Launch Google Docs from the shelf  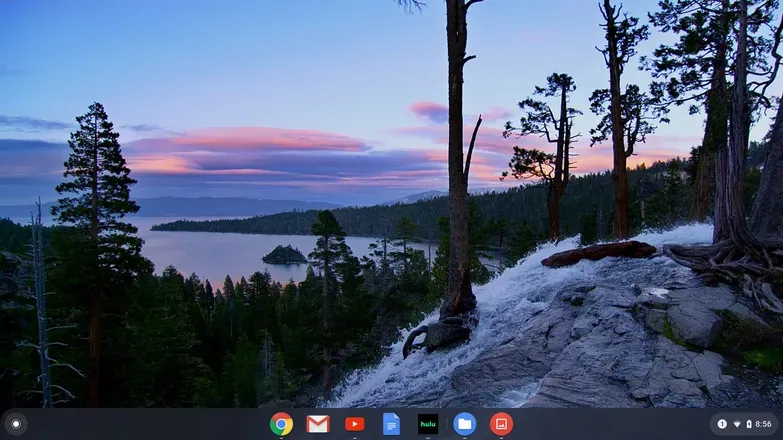(392, 424)
